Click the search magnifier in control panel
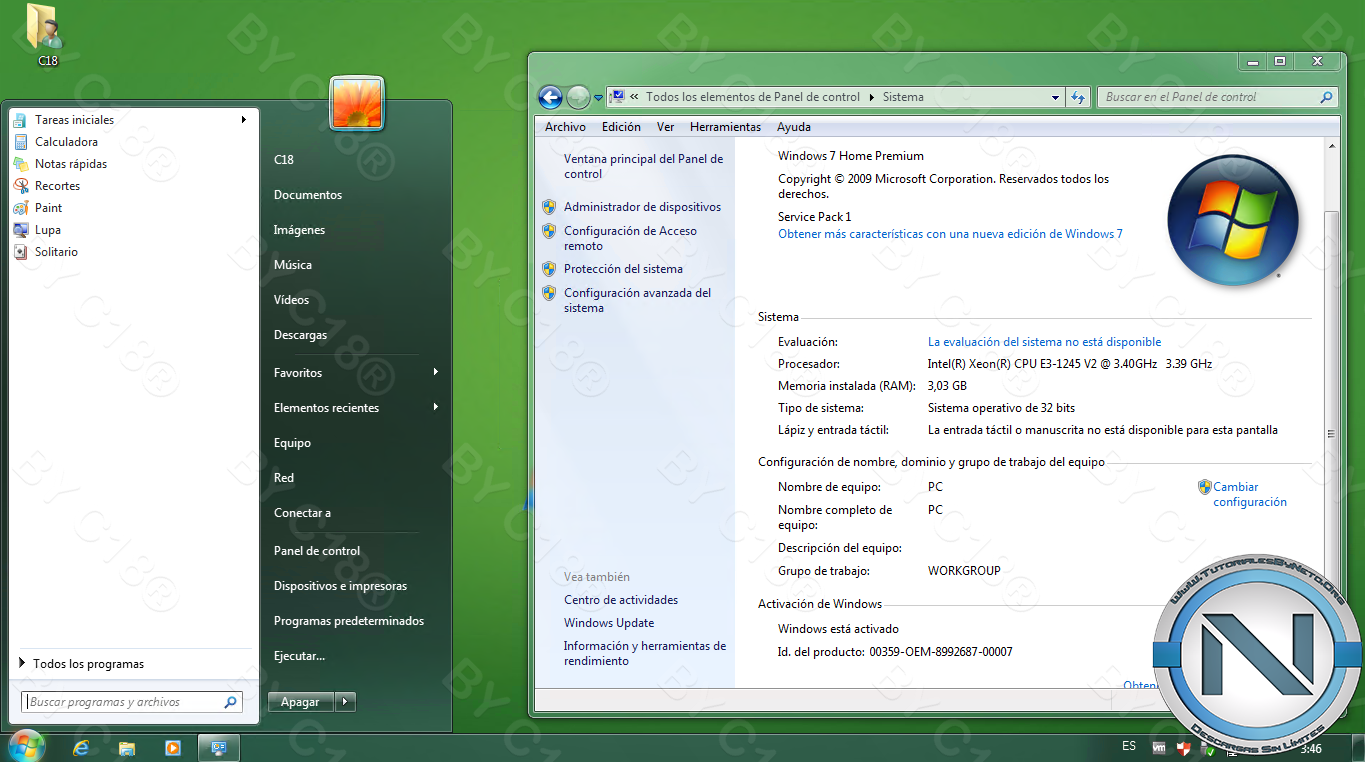The height and width of the screenshot is (762, 1365). (1327, 97)
